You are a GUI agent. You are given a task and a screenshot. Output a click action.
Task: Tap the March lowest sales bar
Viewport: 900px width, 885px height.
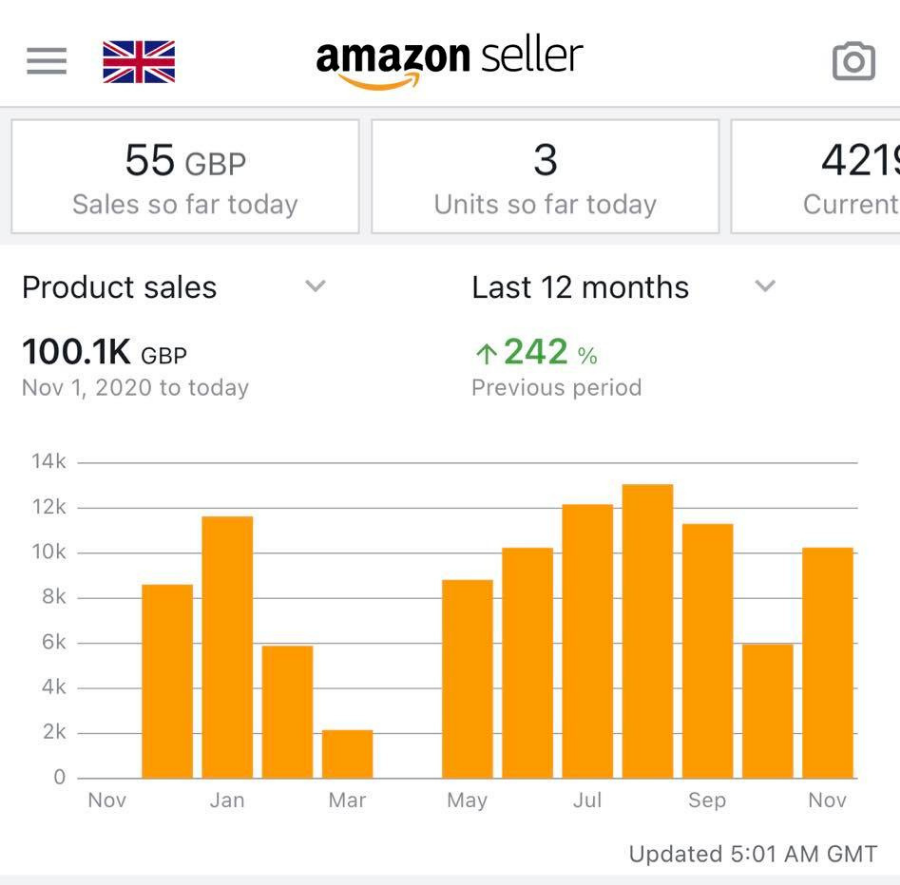click(x=347, y=754)
